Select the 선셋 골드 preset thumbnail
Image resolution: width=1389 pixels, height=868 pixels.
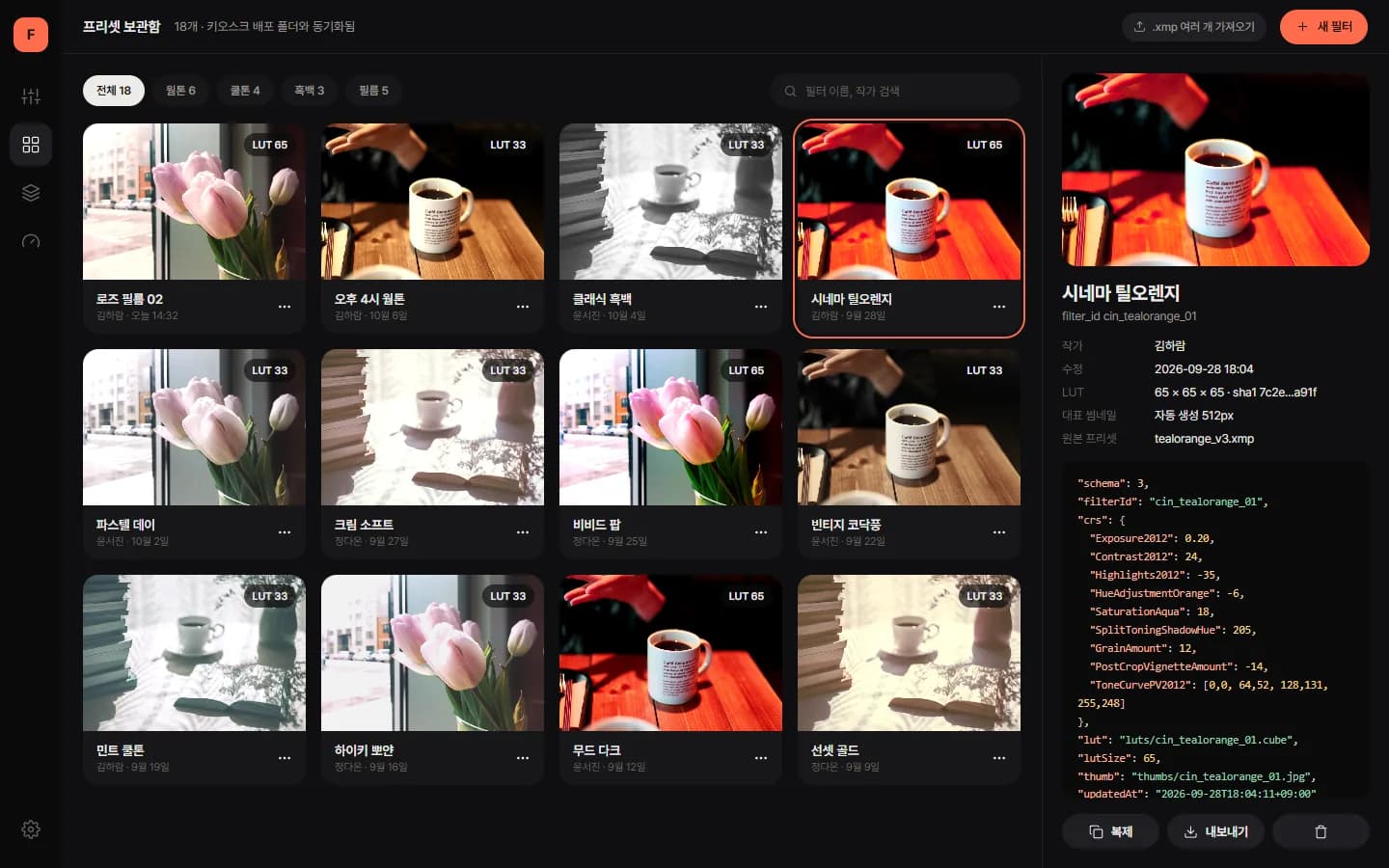[x=909, y=653]
